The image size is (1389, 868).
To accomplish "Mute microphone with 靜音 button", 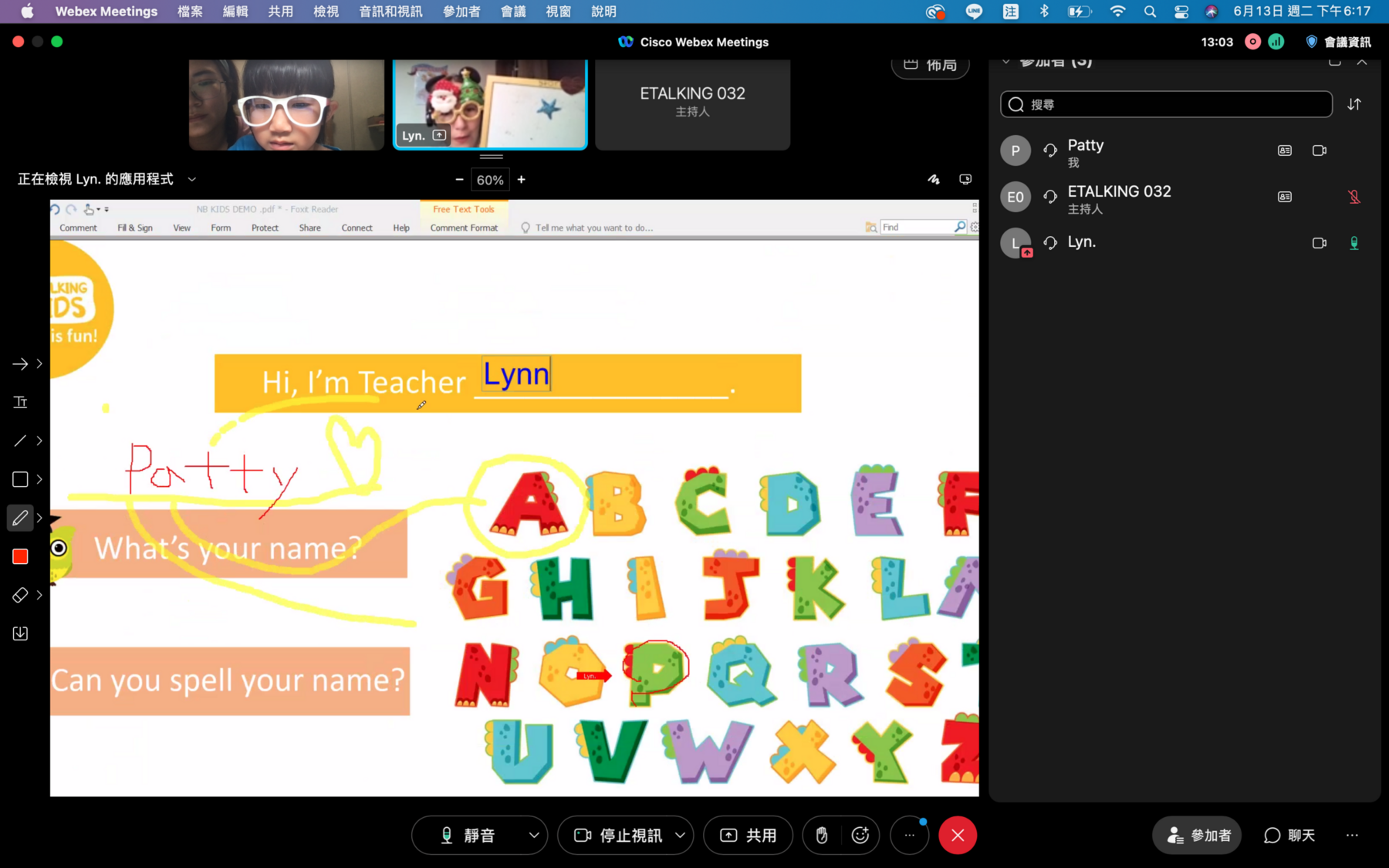I will pyautogui.click(x=468, y=835).
